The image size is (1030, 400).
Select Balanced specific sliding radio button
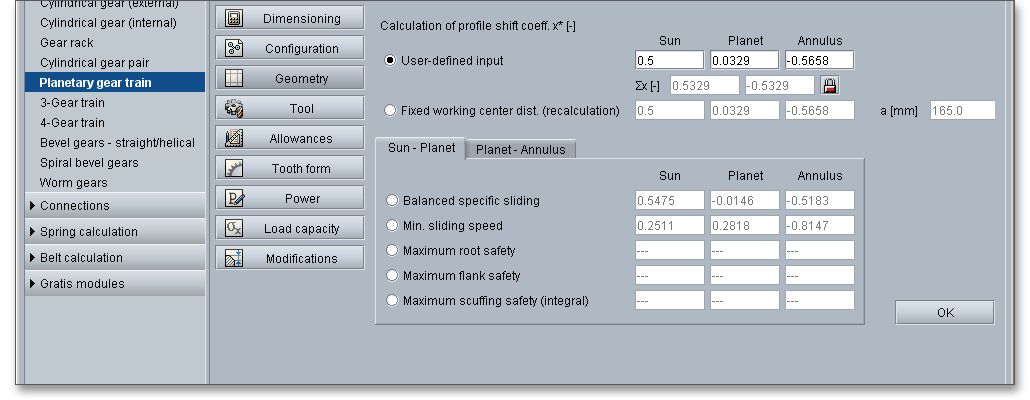pos(392,201)
